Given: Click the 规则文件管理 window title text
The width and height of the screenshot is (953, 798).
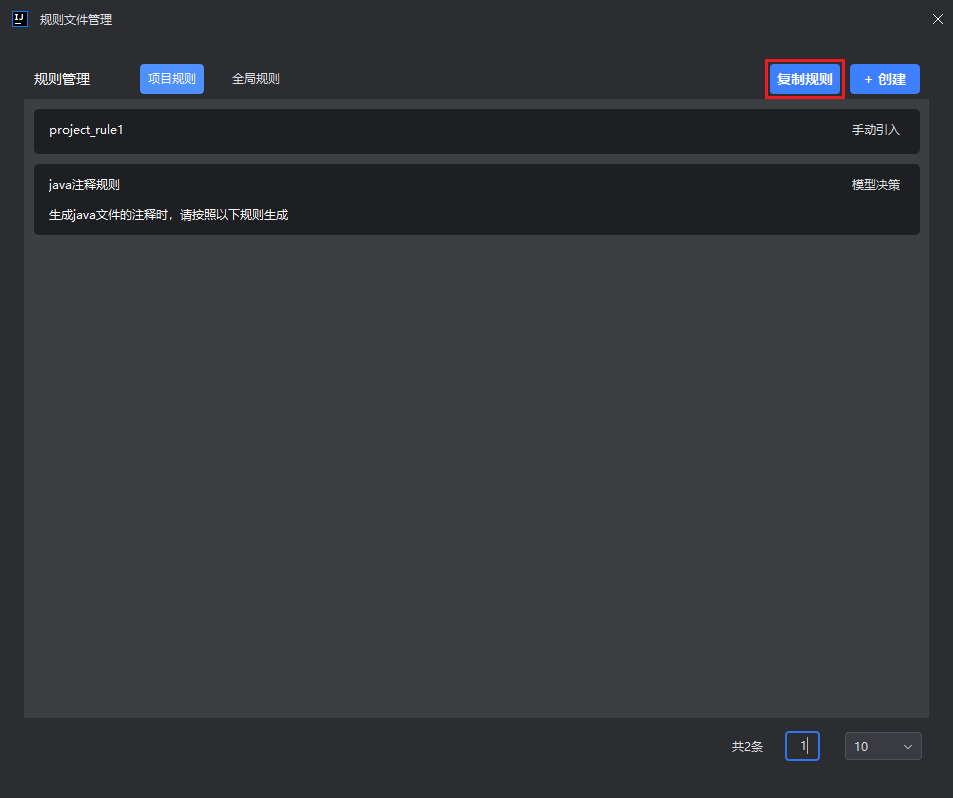Looking at the screenshot, I should click(76, 19).
